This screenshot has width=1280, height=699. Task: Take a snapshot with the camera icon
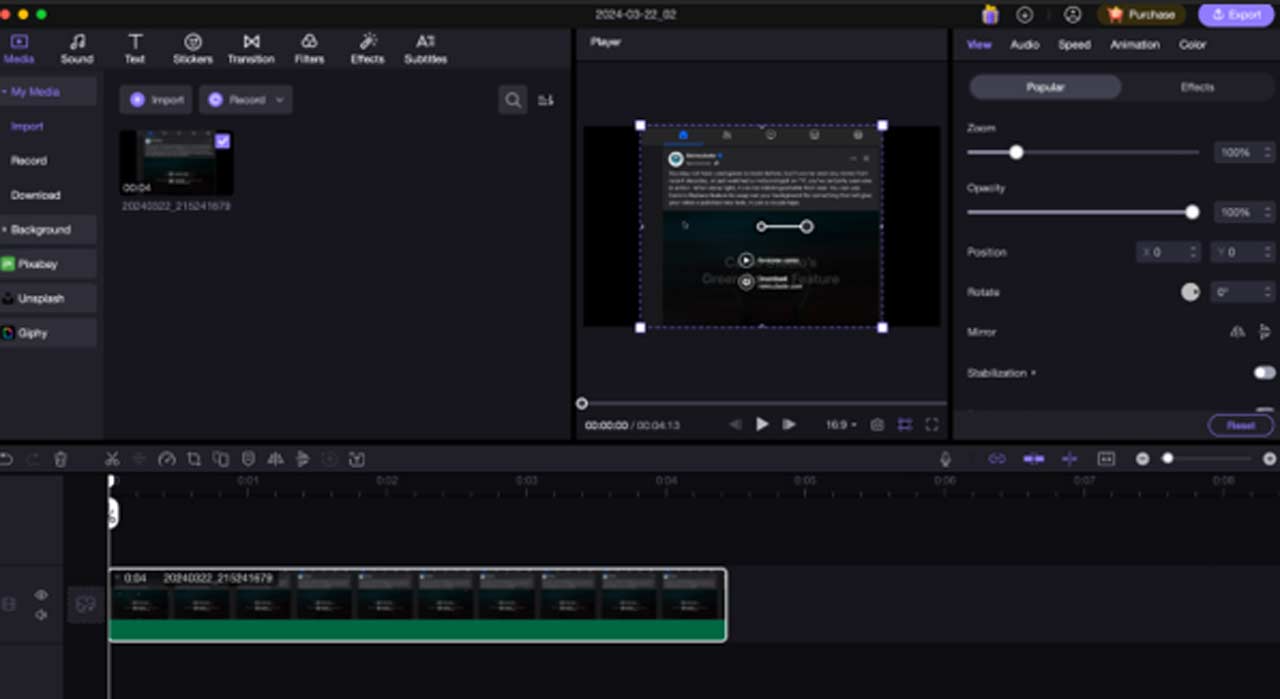point(877,425)
